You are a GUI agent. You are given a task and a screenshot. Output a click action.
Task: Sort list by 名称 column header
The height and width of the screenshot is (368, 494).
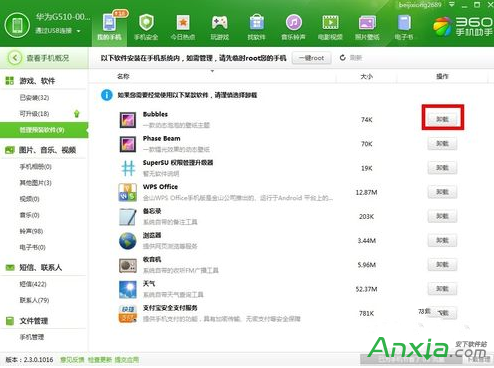(x=123, y=76)
